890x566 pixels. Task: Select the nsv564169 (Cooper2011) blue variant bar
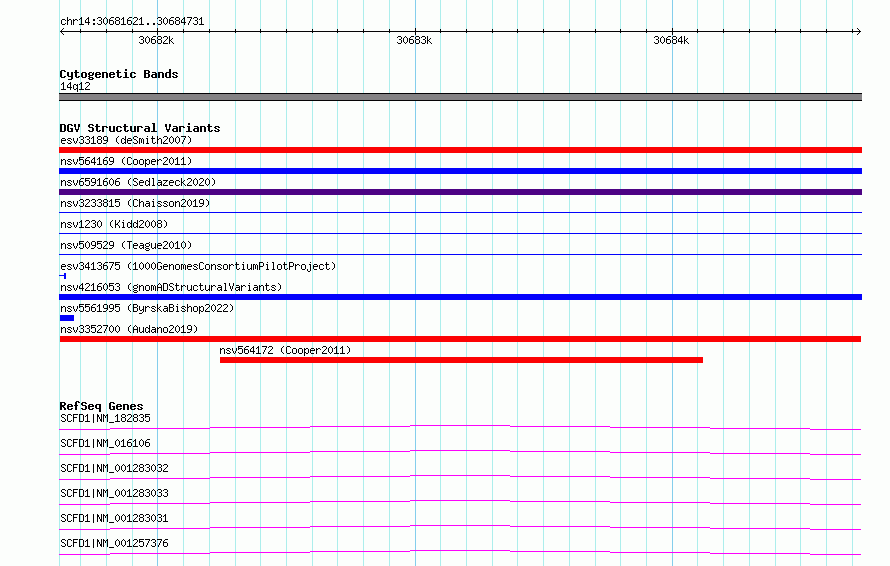point(460,171)
